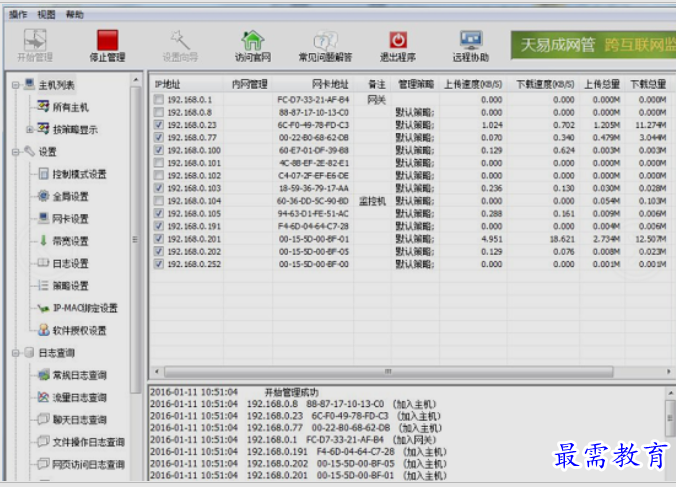
Task: Open the 网页访问日志查询 icon
Action: tap(43, 464)
